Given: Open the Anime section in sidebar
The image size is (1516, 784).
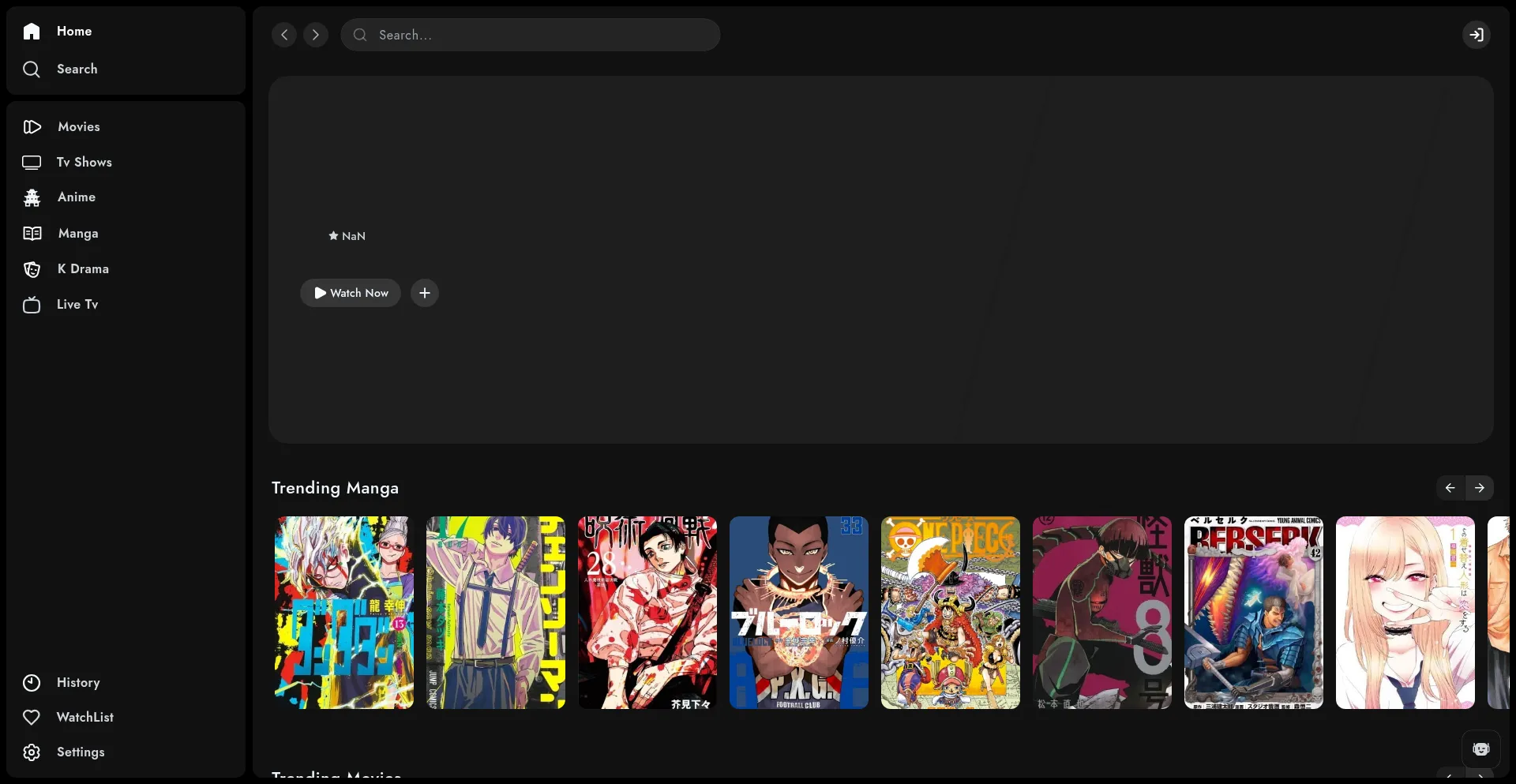Looking at the screenshot, I should 76,197.
